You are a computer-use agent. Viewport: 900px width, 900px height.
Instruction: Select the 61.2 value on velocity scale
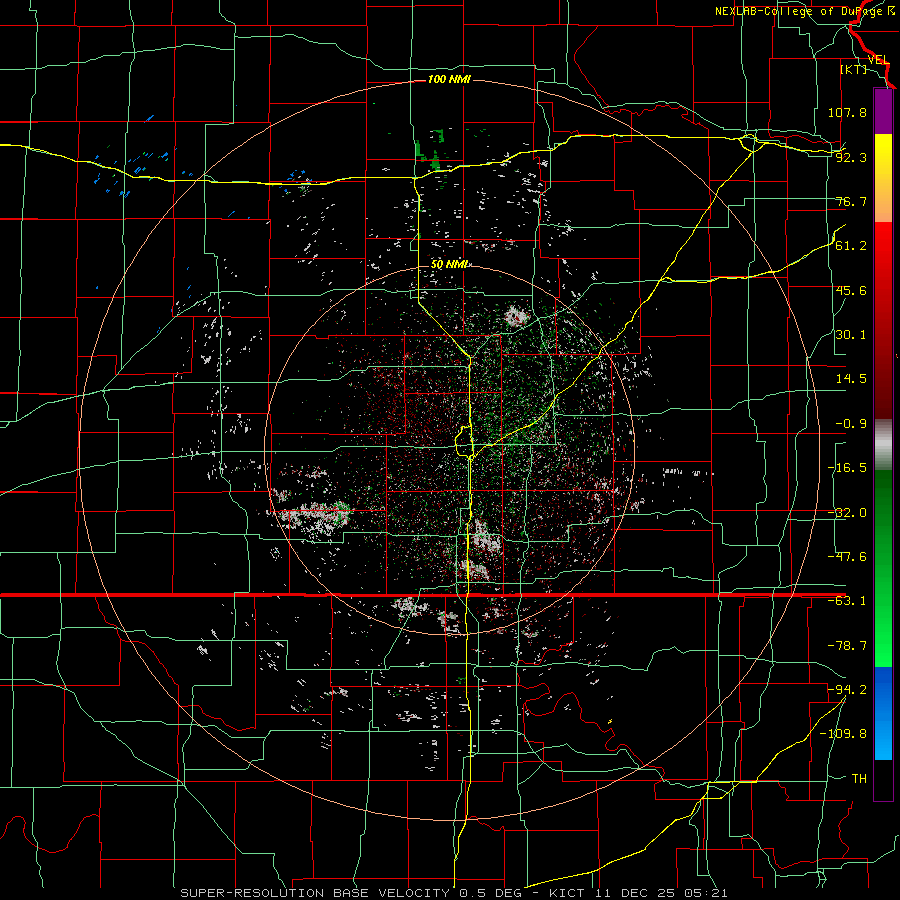[851, 246]
